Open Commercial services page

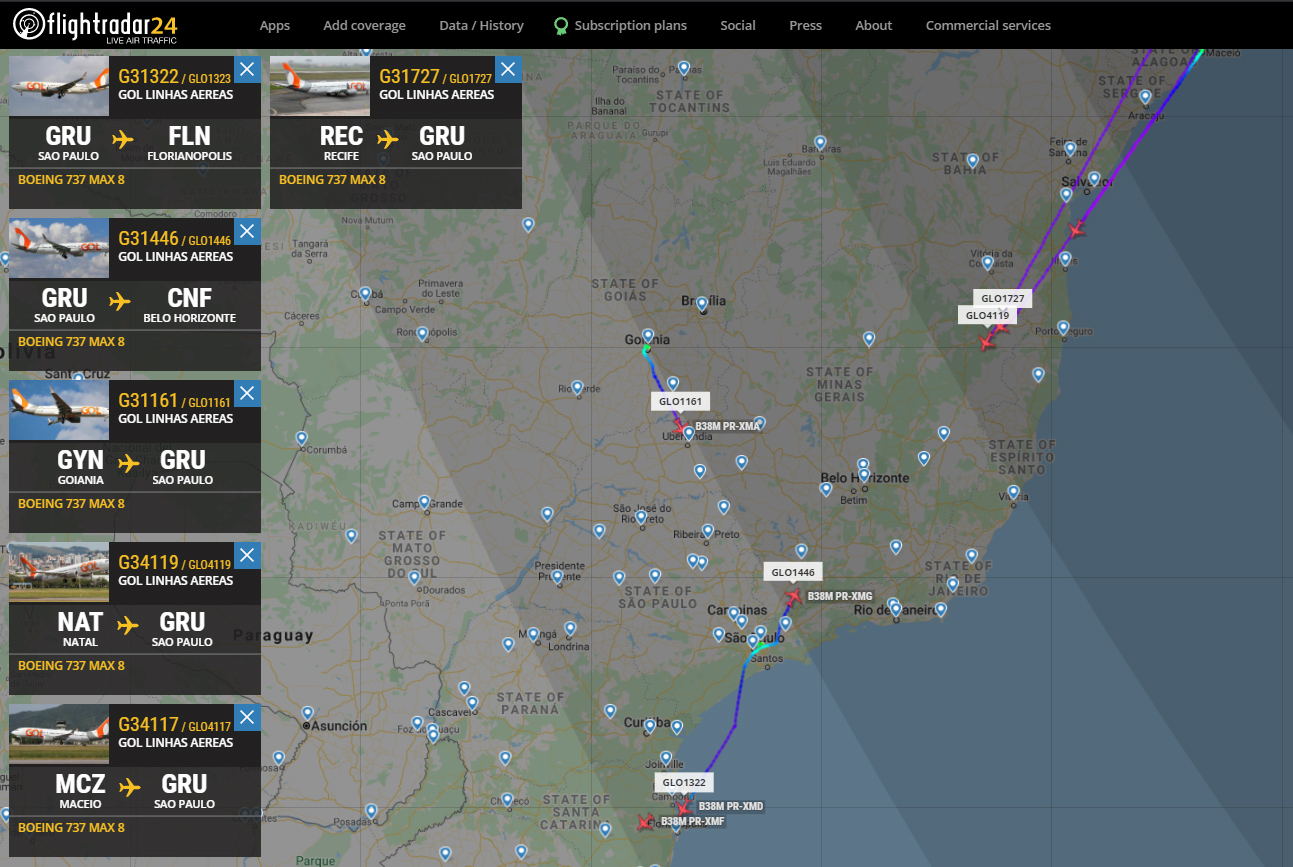pyautogui.click(x=988, y=25)
